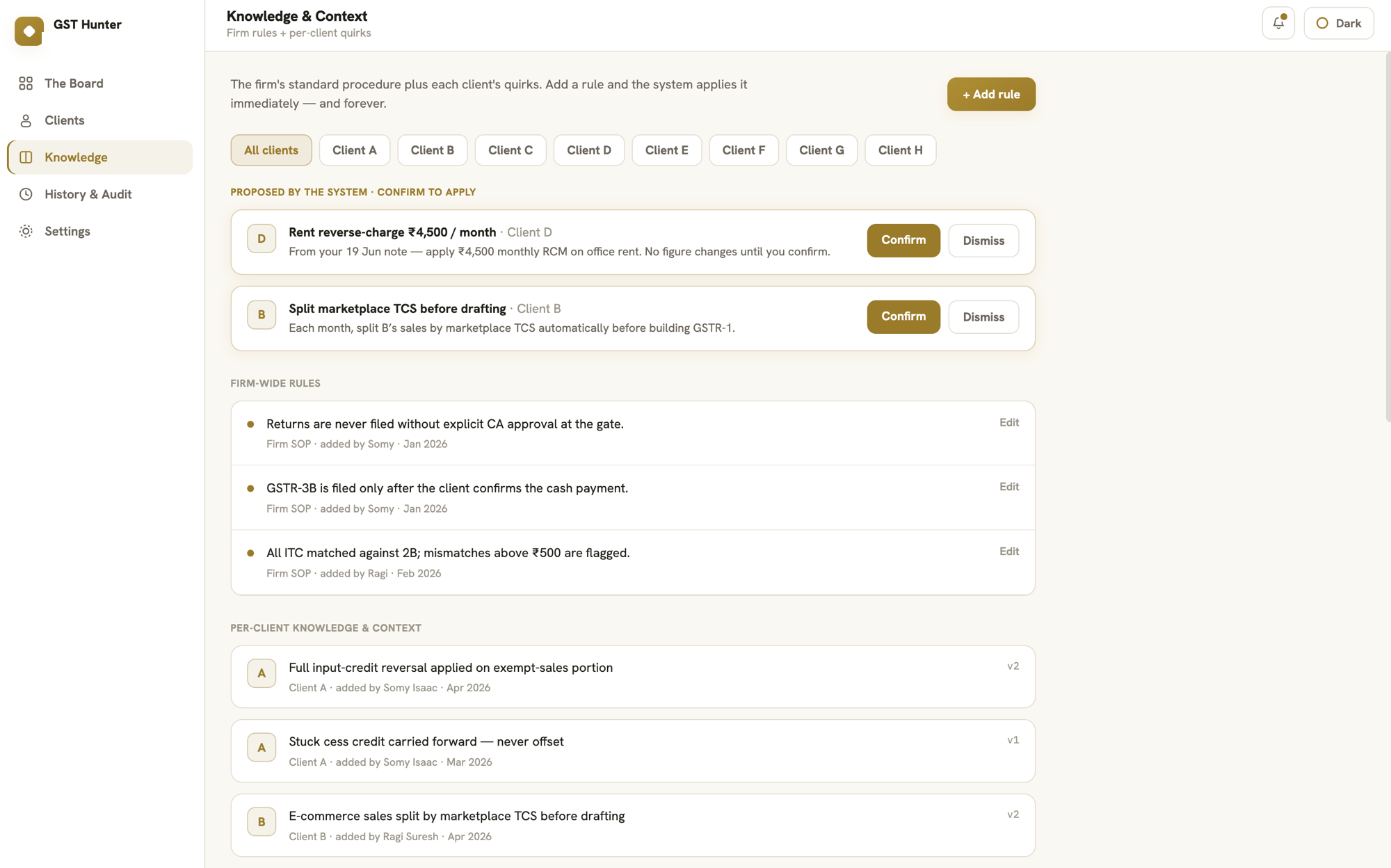Viewport: 1391px width, 868px height.
Task: Open The Board from the sidebar
Action: pyautogui.click(x=99, y=83)
